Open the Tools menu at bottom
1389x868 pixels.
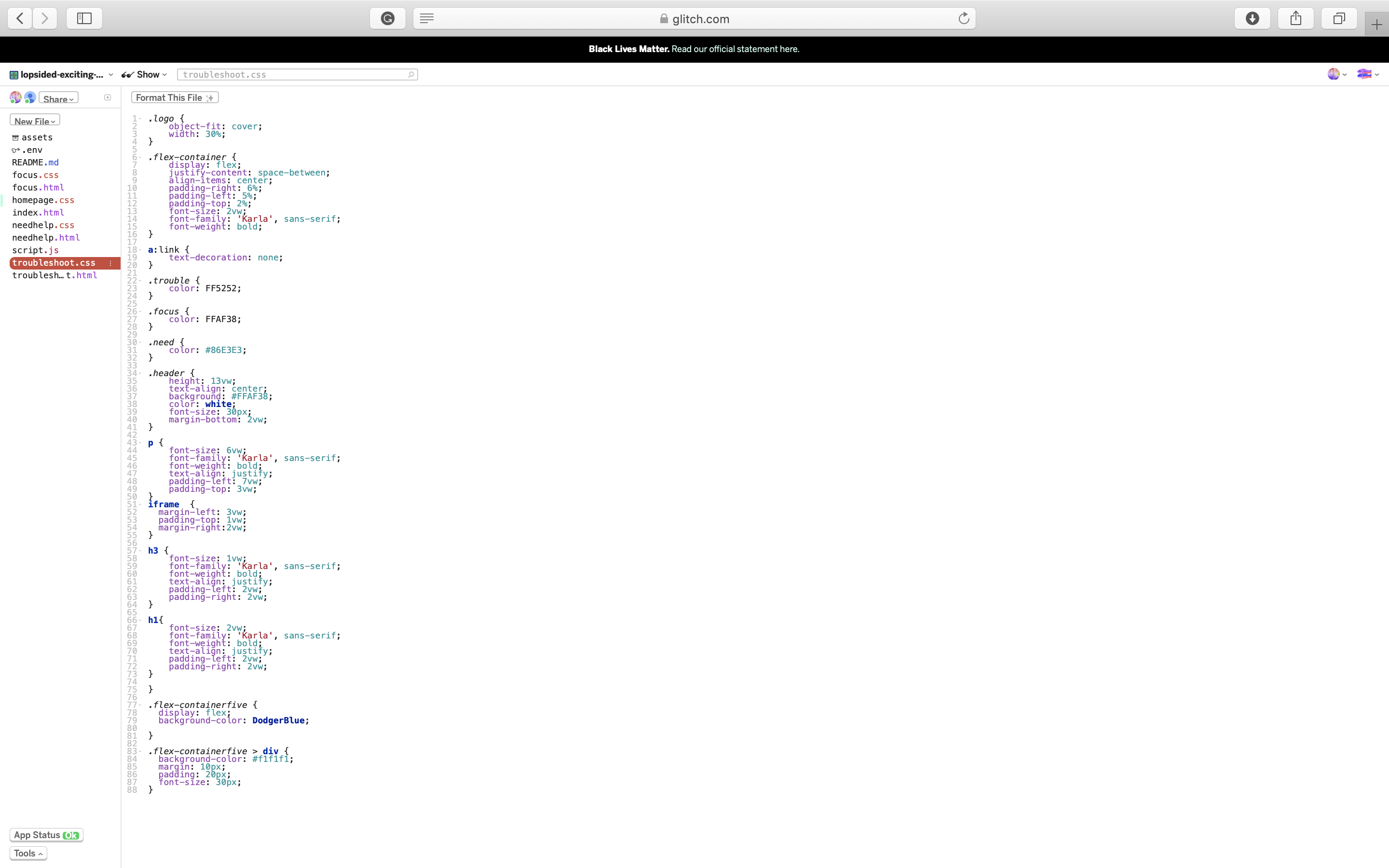(x=28, y=853)
